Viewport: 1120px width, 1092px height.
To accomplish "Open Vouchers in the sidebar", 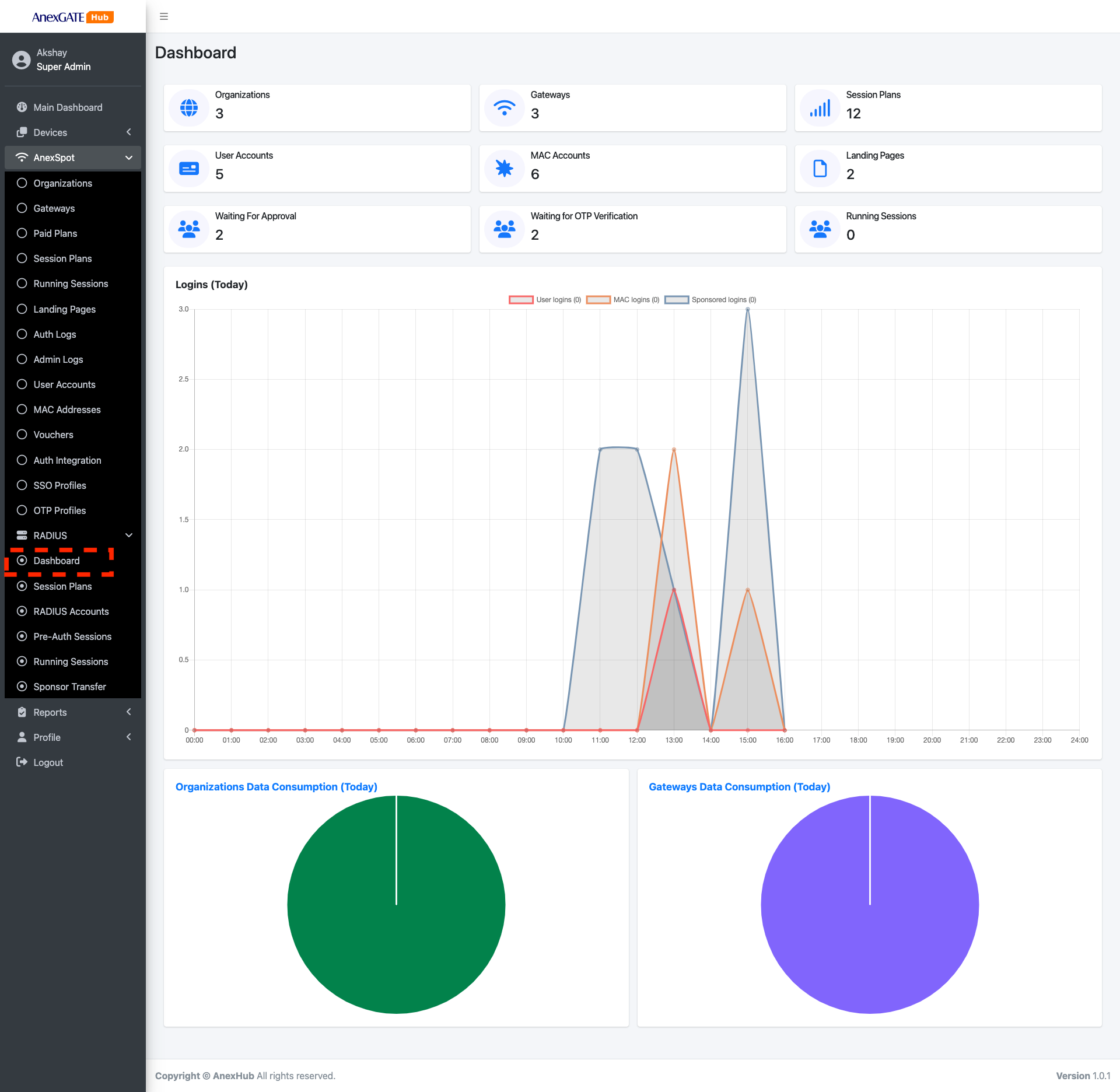I will point(53,435).
